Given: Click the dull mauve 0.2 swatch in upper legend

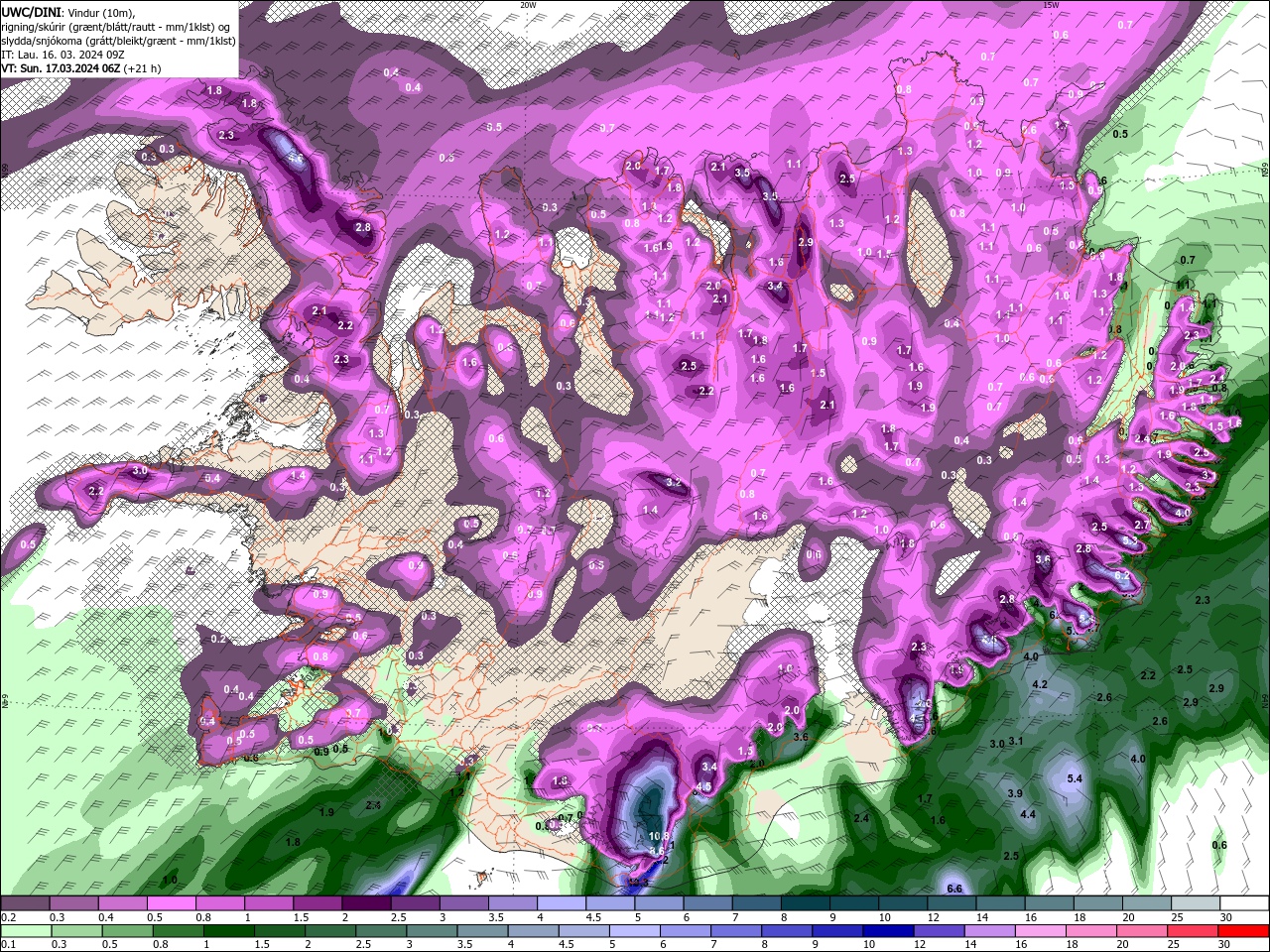Looking at the screenshot, I should point(25,903).
